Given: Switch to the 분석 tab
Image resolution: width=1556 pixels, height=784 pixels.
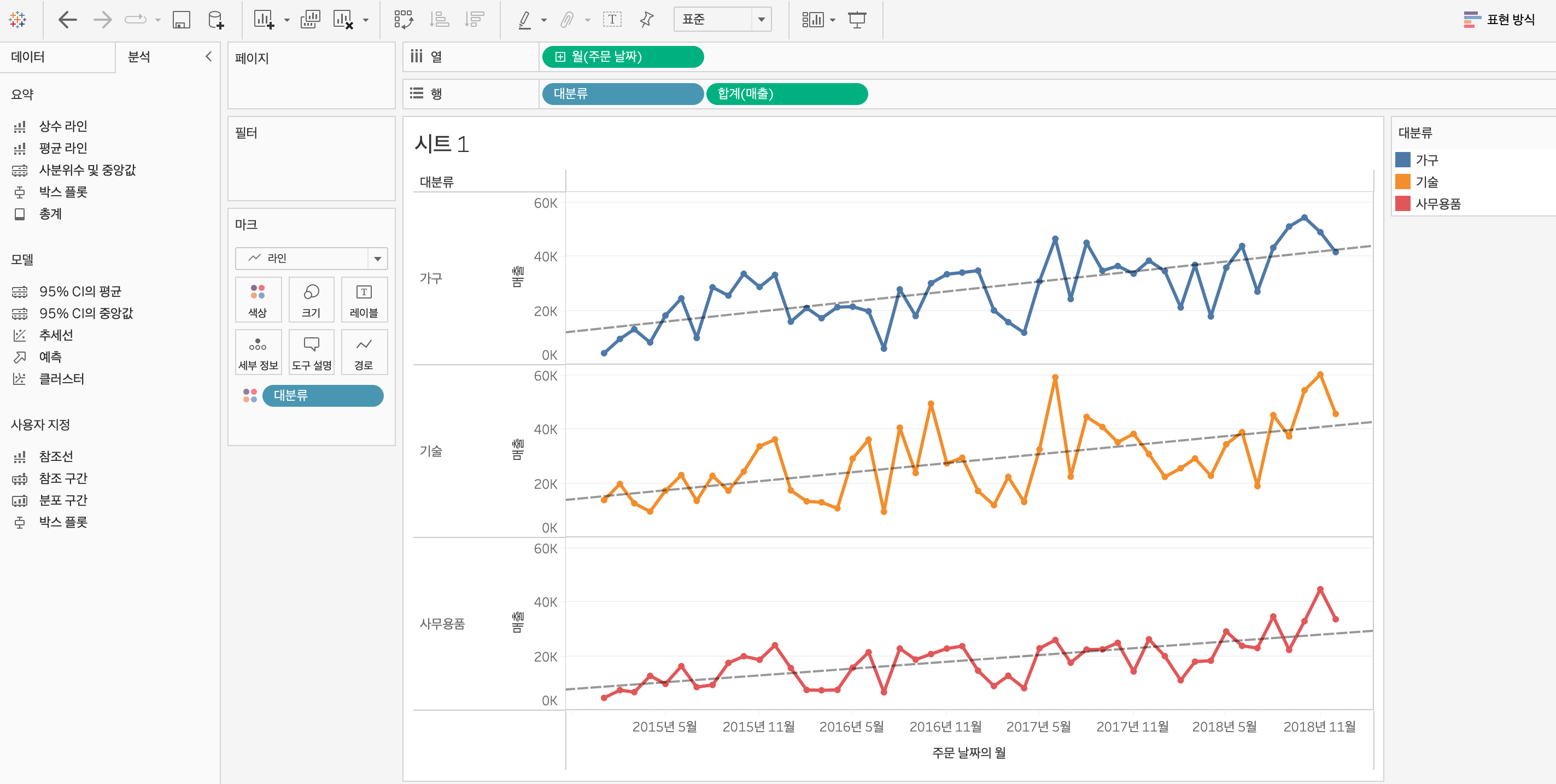Looking at the screenshot, I should pyautogui.click(x=139, y=57).
